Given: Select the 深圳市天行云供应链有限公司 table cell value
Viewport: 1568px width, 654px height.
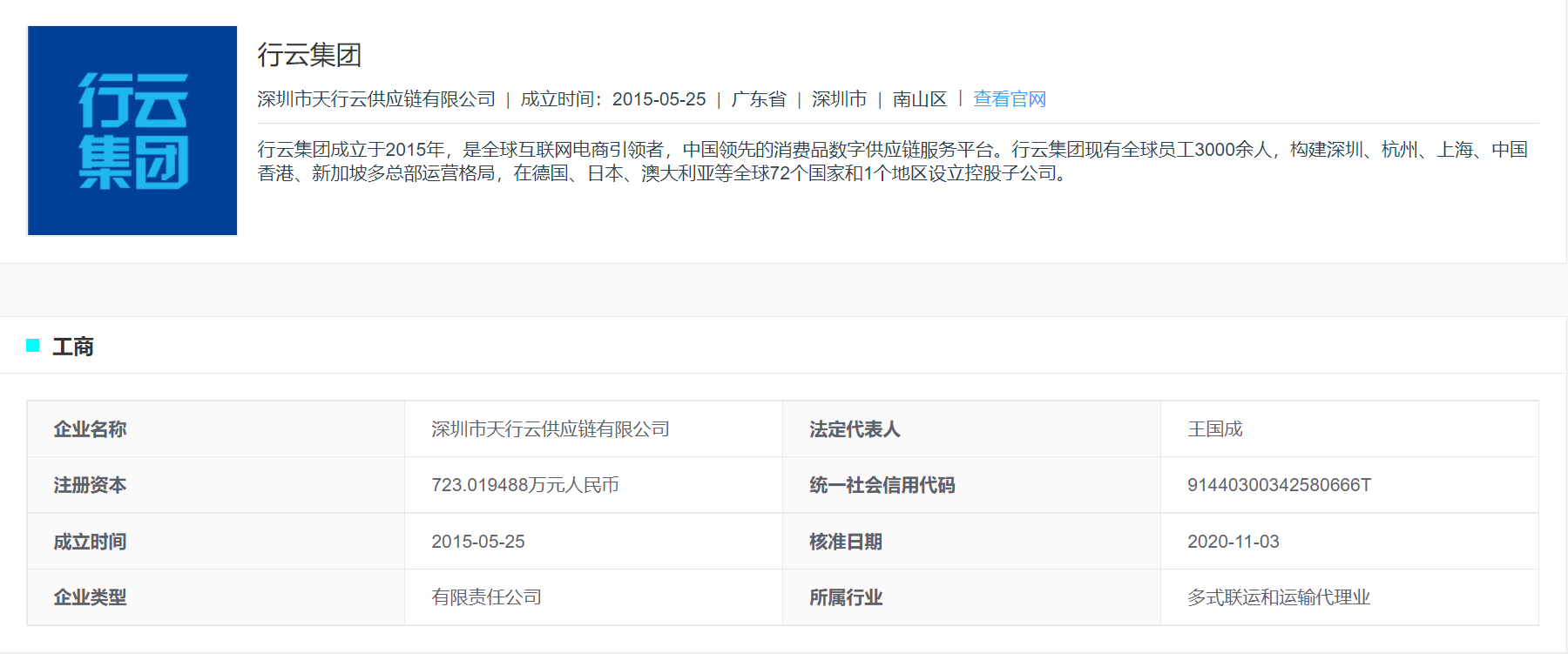Looking at the screenshot, I should click(x=551, y=429).
